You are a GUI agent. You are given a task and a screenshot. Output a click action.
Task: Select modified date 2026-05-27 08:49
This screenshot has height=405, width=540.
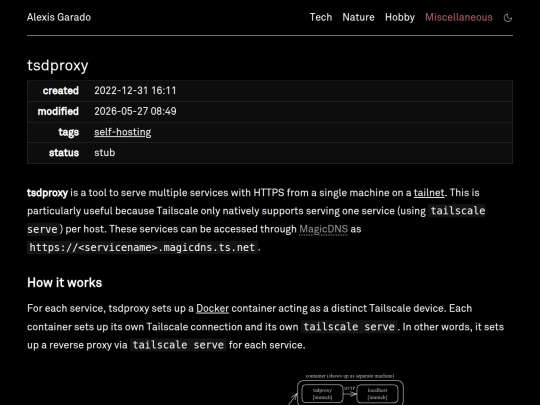(135, 111)
